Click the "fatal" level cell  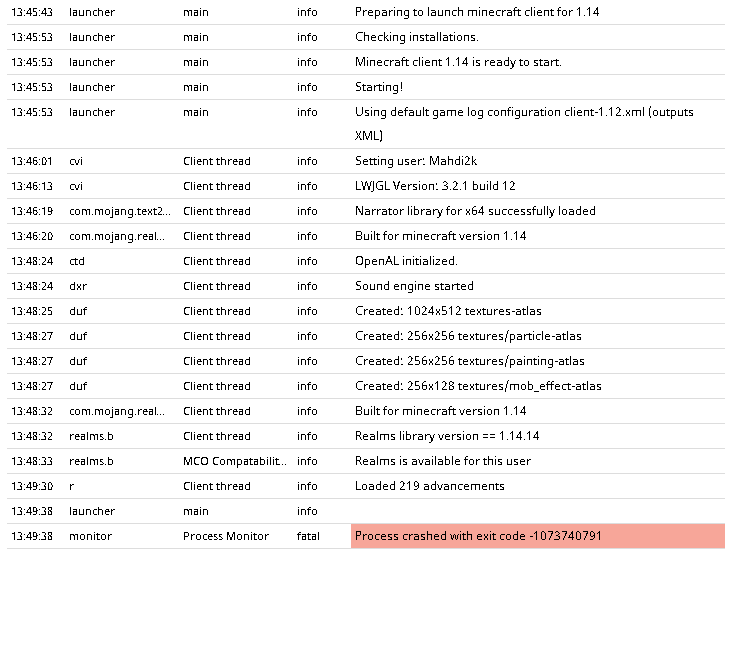tap(307, 536)
